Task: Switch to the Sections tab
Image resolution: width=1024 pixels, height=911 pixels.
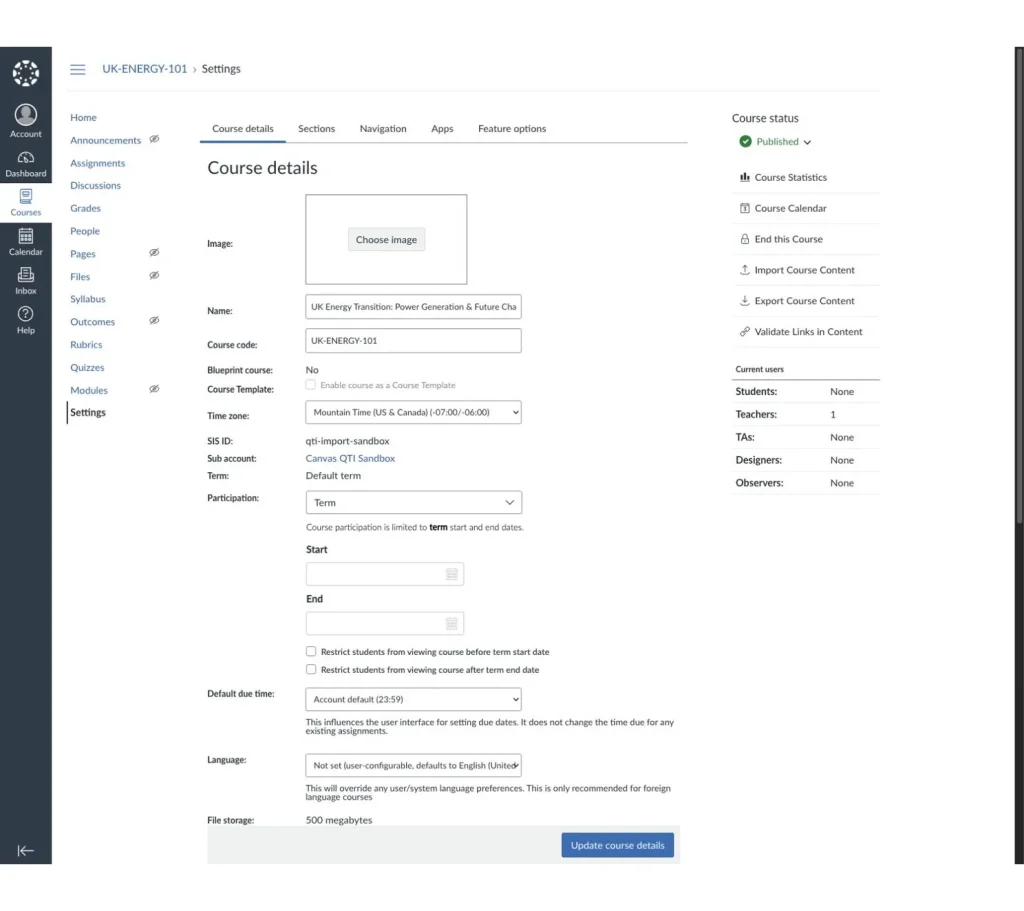Action: 316,129
